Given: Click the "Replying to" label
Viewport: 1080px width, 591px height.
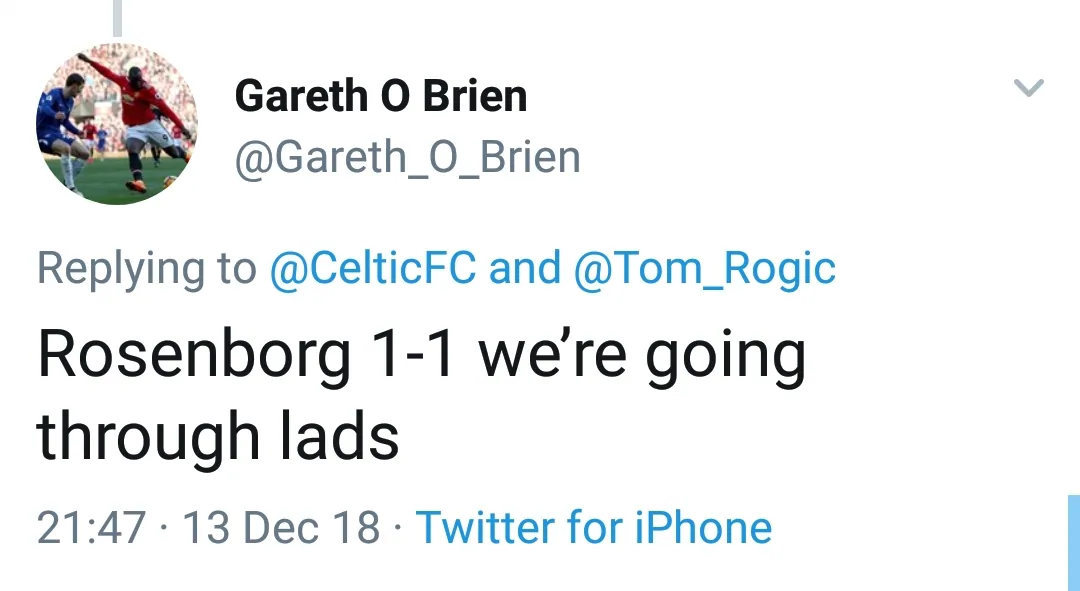Looking at the screenshot, I should coord(146,268).
